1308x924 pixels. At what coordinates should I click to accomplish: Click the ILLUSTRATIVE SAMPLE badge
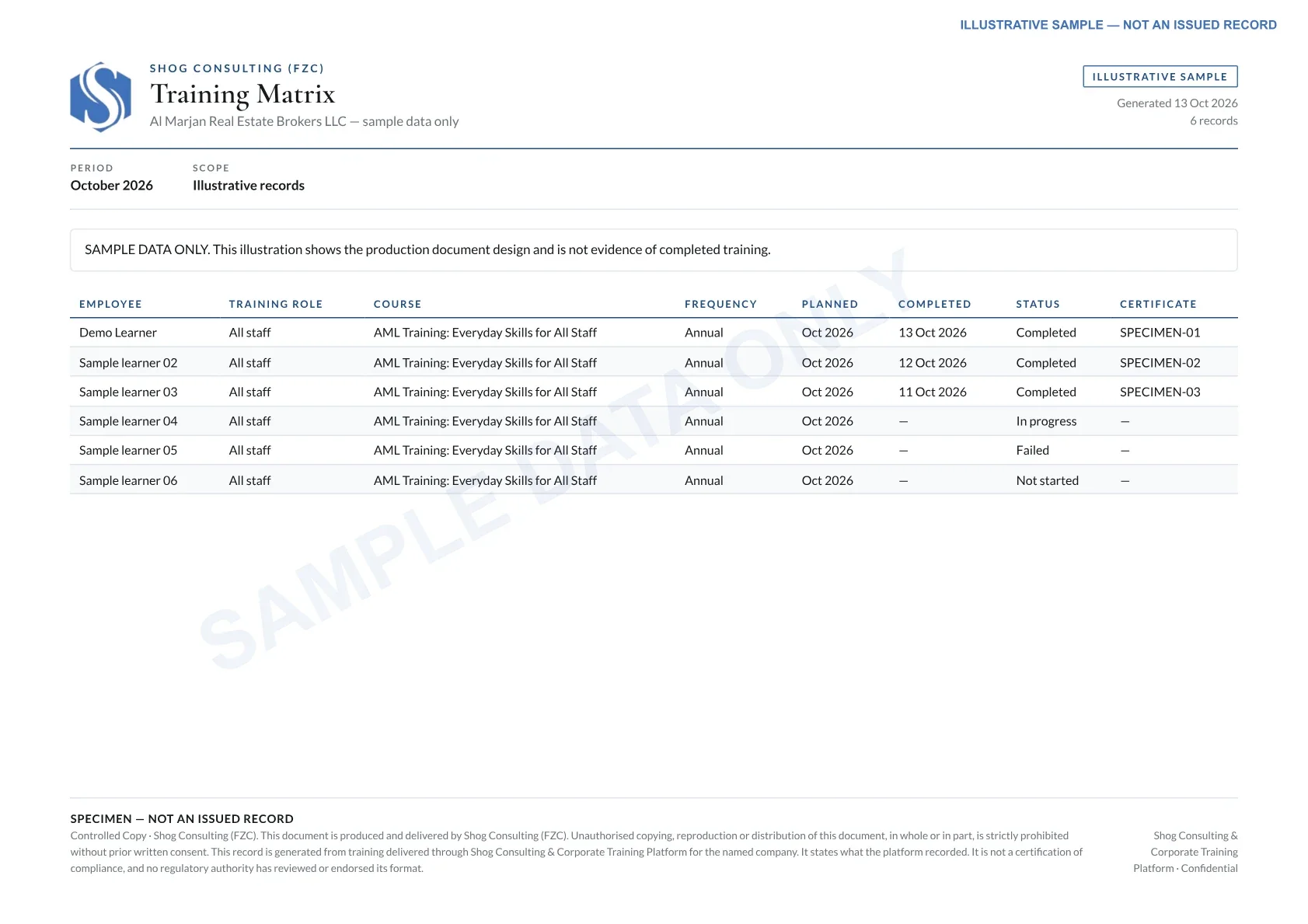point(1160,76)
